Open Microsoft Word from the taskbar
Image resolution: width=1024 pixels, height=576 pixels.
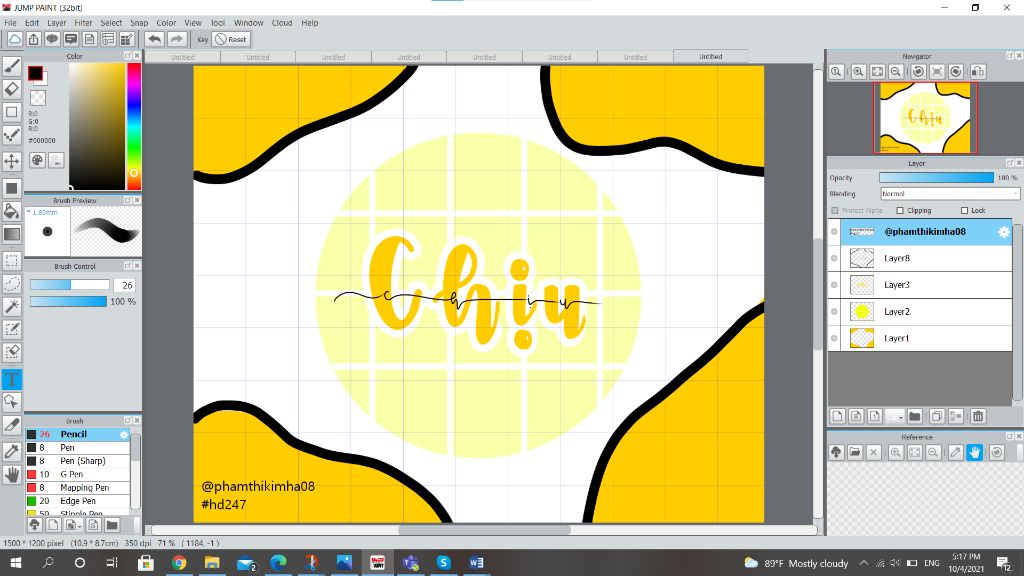click(477, 562)
